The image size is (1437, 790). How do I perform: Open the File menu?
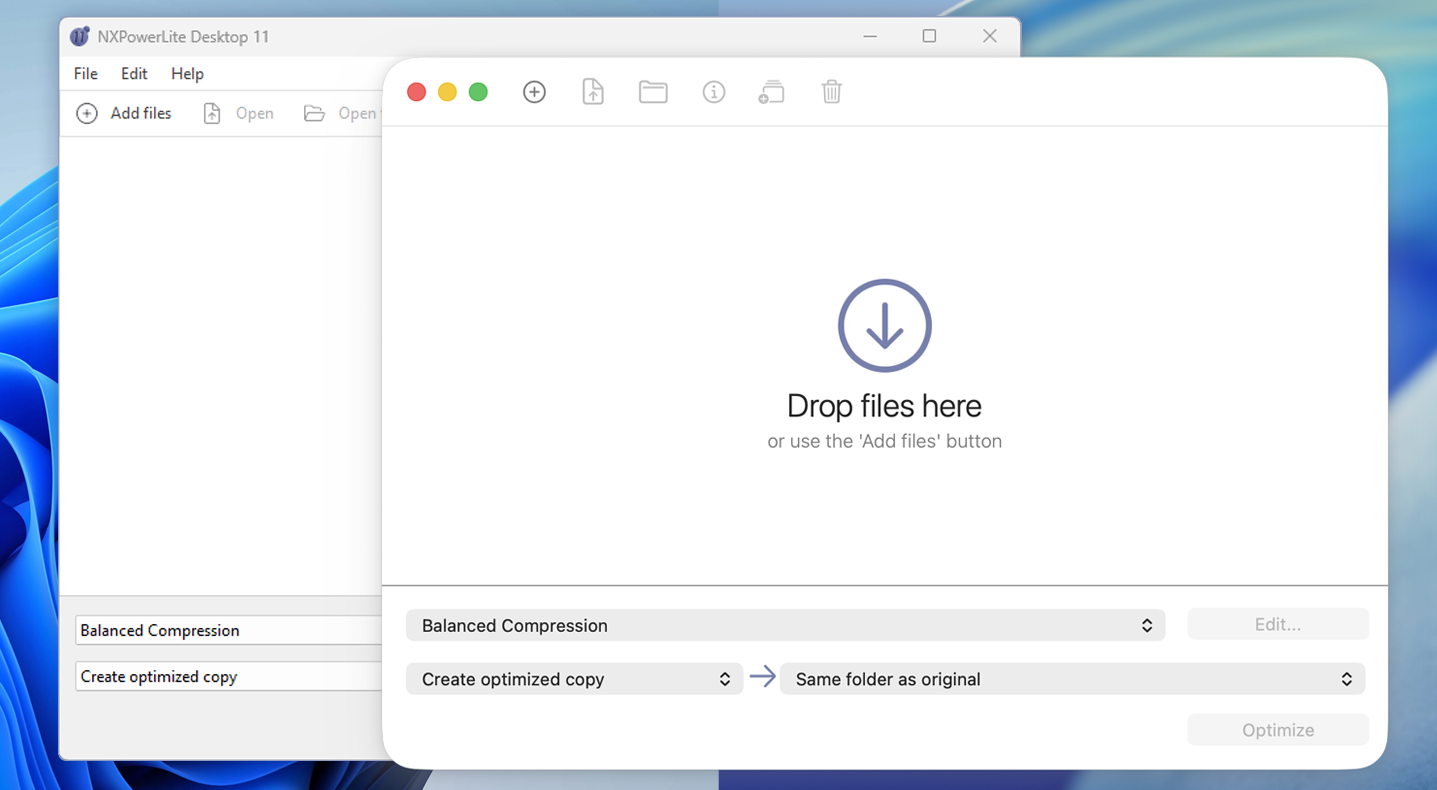click(85, 73)
